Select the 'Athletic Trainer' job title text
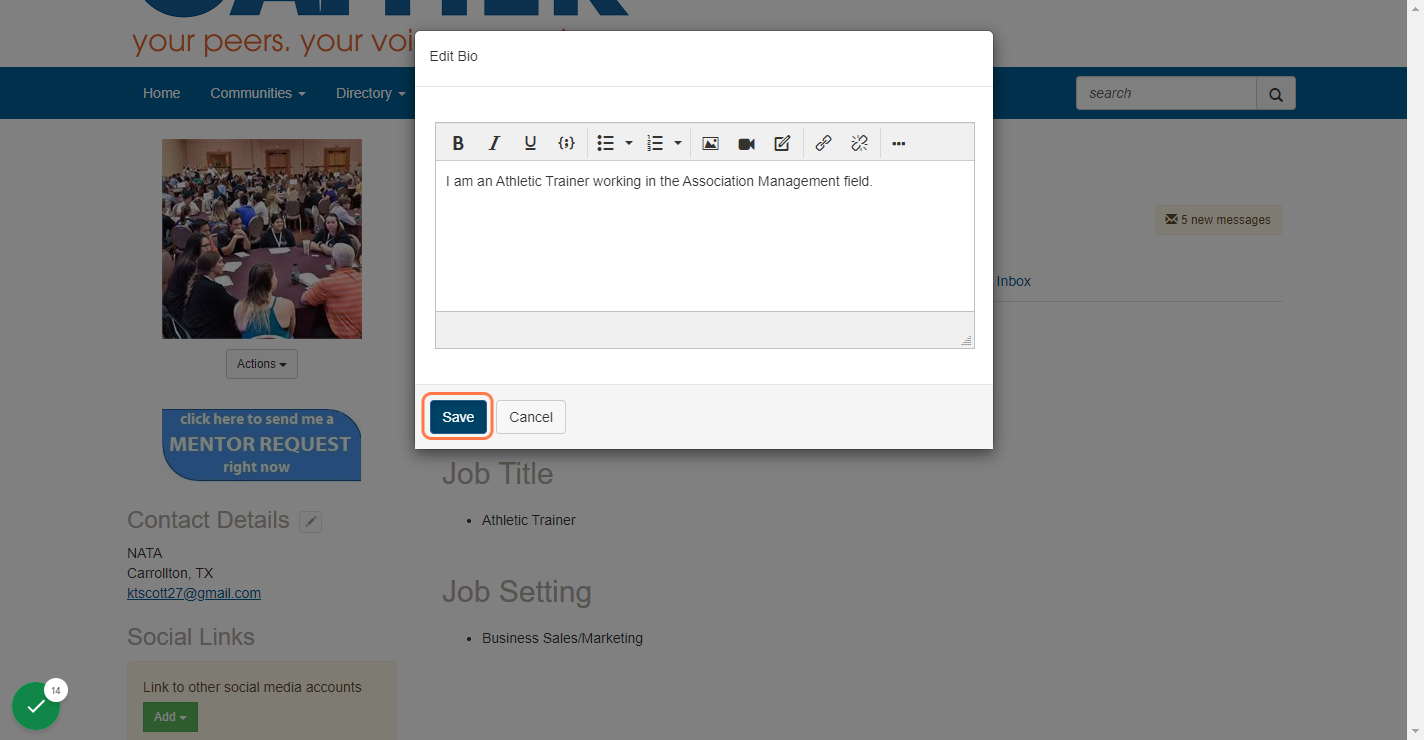1424x740 pixels. [529, 520]
